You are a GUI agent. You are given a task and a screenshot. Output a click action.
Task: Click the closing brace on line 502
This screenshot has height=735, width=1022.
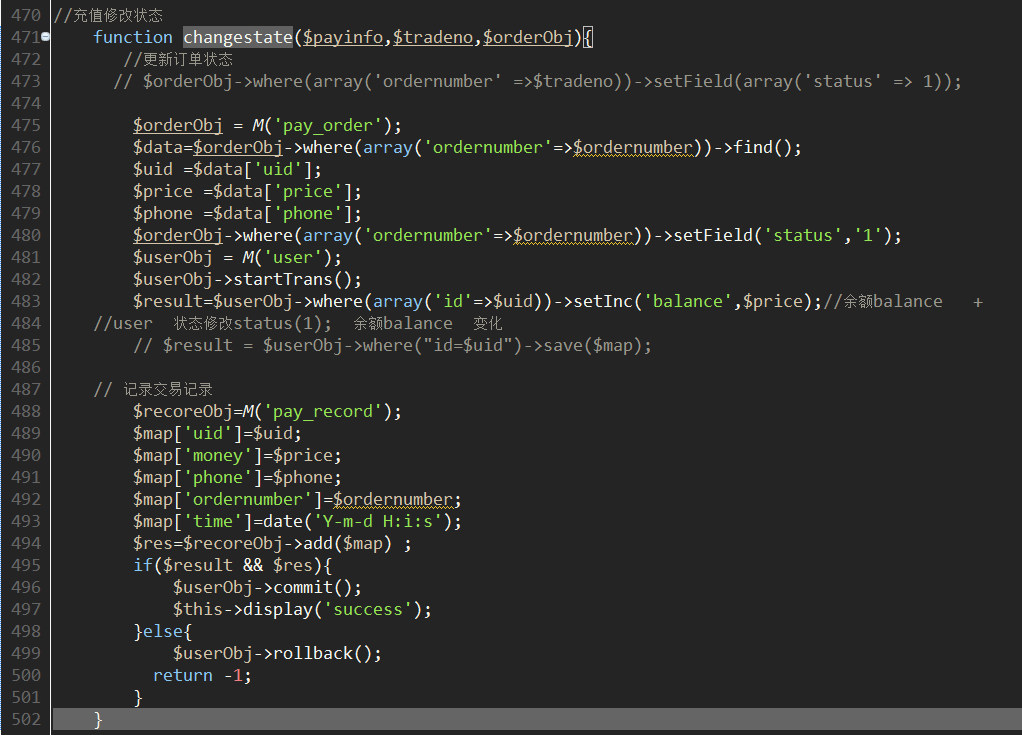(x=98, y=720)
